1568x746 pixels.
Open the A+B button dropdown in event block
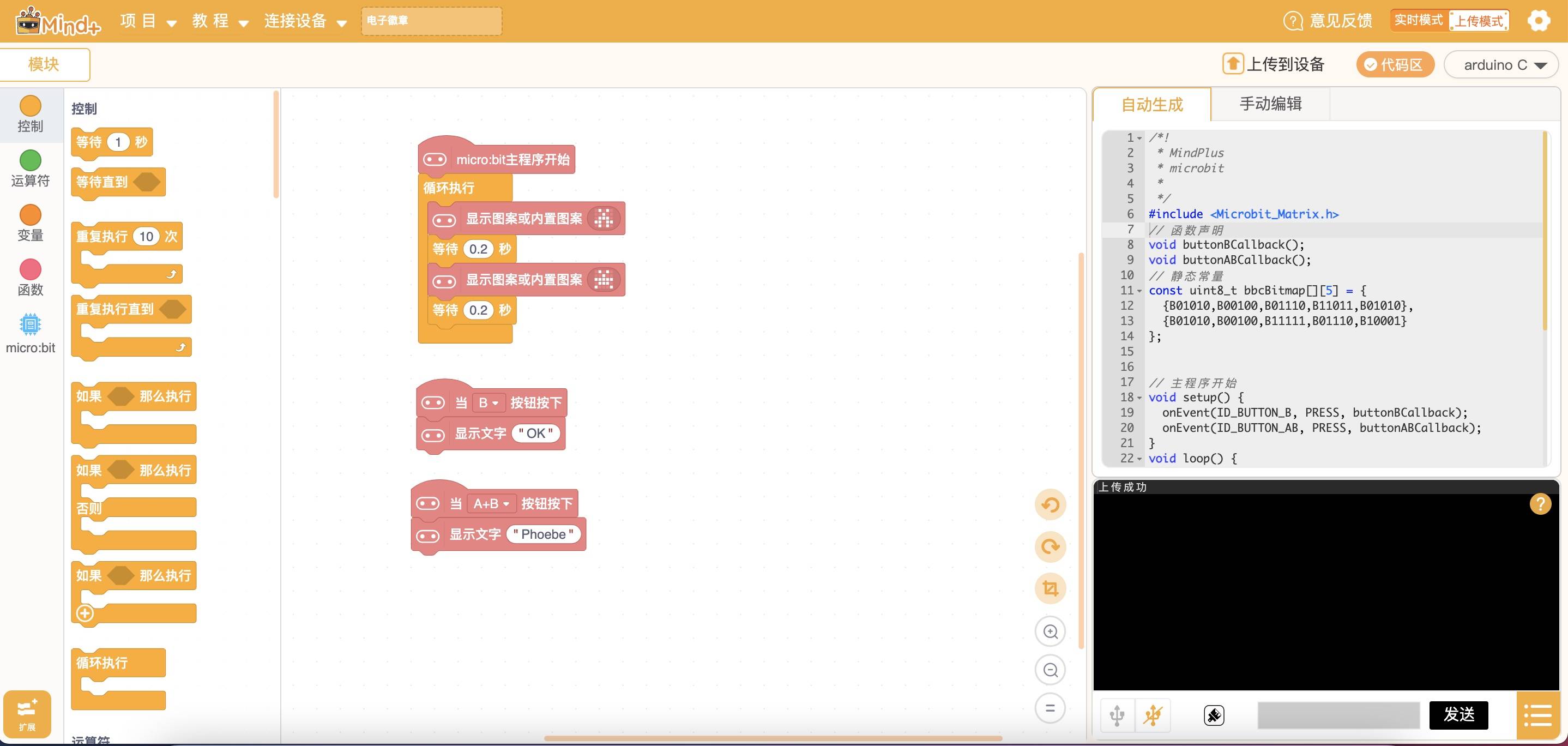491,504
